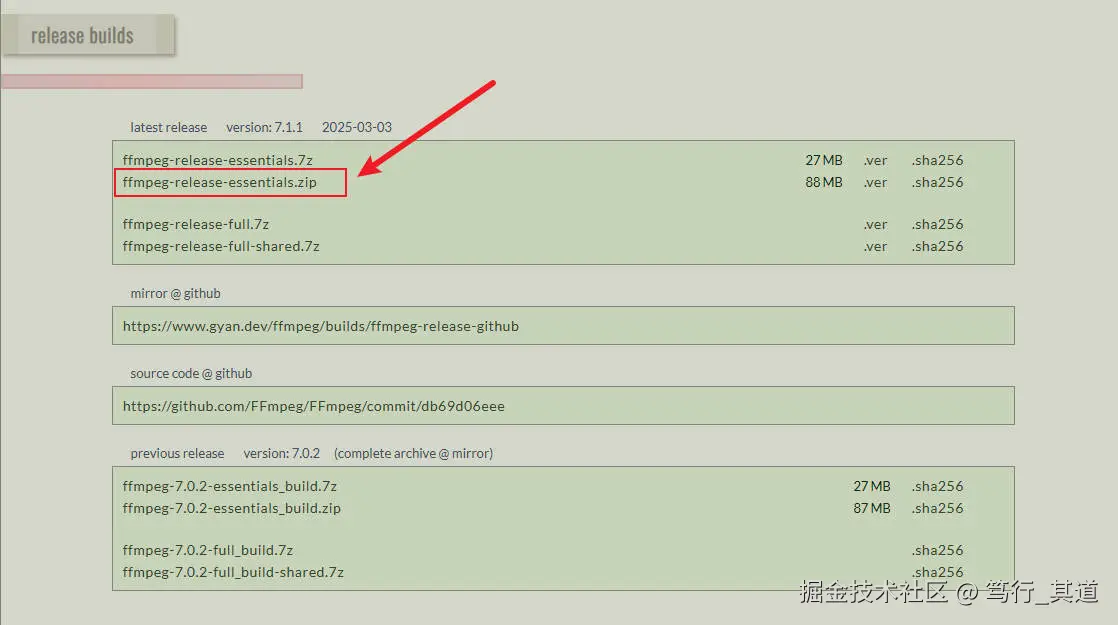Download ffmpeg-7.0.2-essentials_build.zip
This screenshot has height=625, width=1118.
coord(232,508)
